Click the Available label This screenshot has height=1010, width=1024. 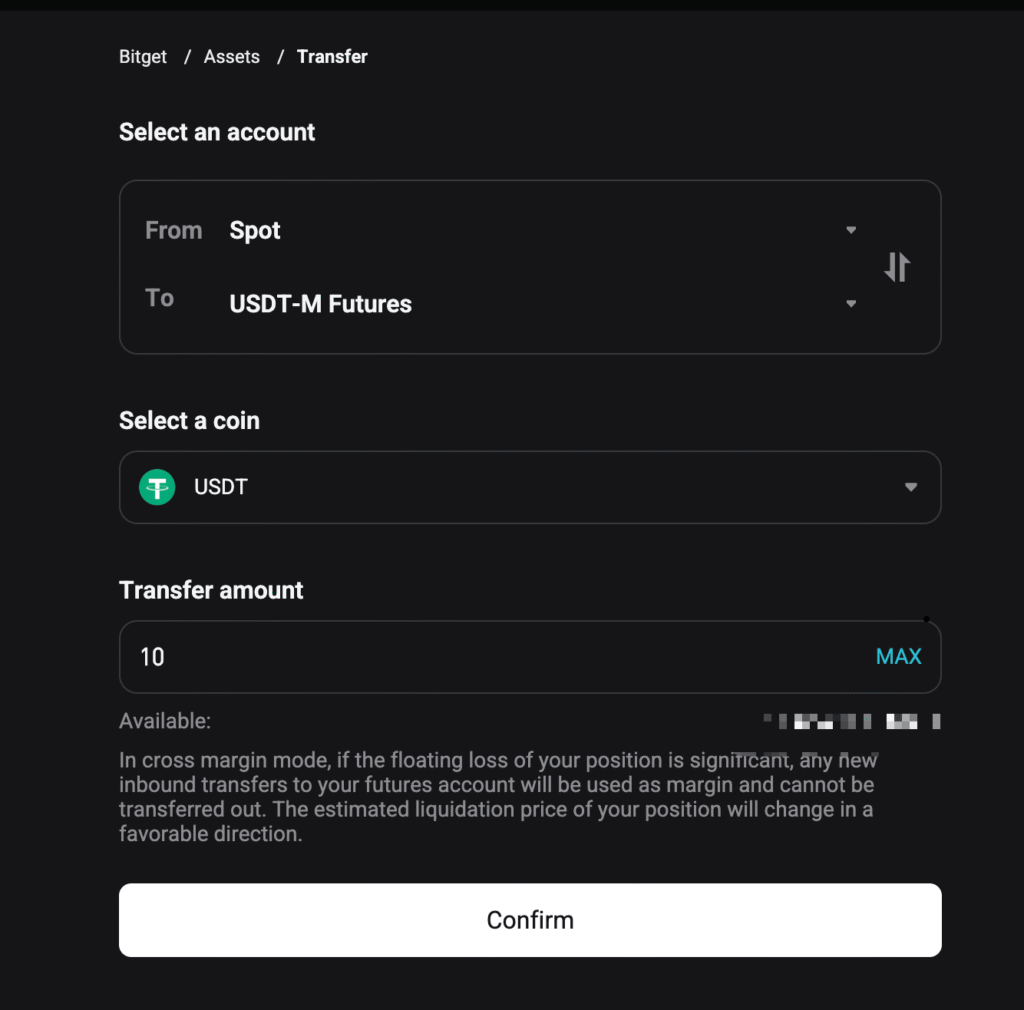click(x=165, y=721)
